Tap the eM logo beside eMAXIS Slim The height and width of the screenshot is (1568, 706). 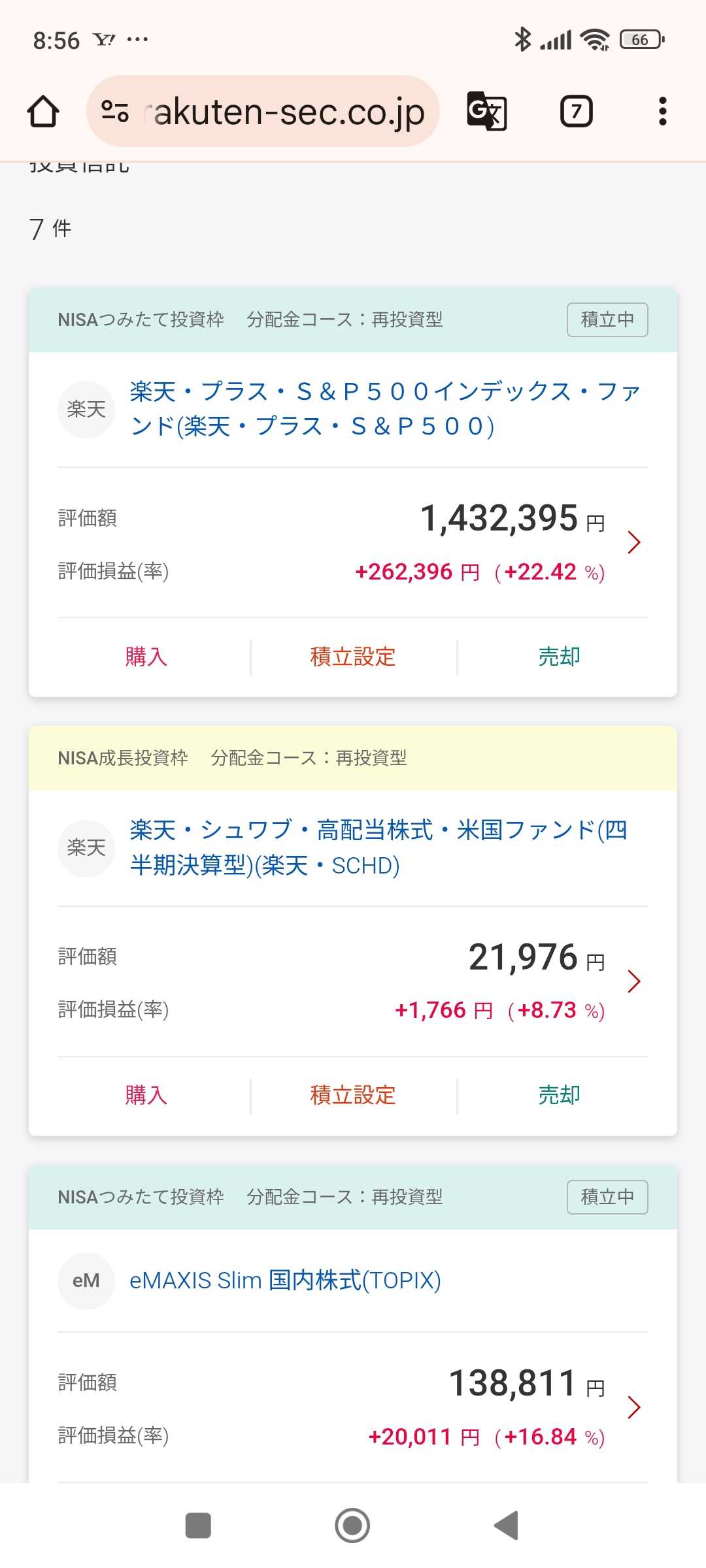coord(86,1281)
